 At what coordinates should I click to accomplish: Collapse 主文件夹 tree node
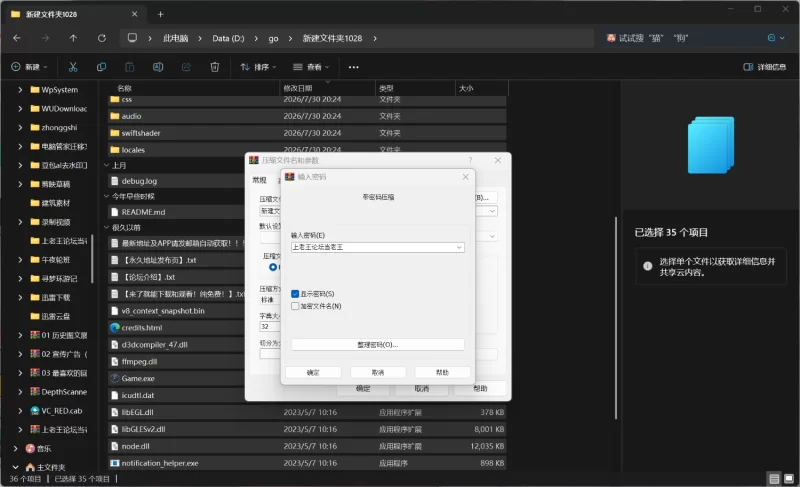pyautogui.click(x=15, y=467)
